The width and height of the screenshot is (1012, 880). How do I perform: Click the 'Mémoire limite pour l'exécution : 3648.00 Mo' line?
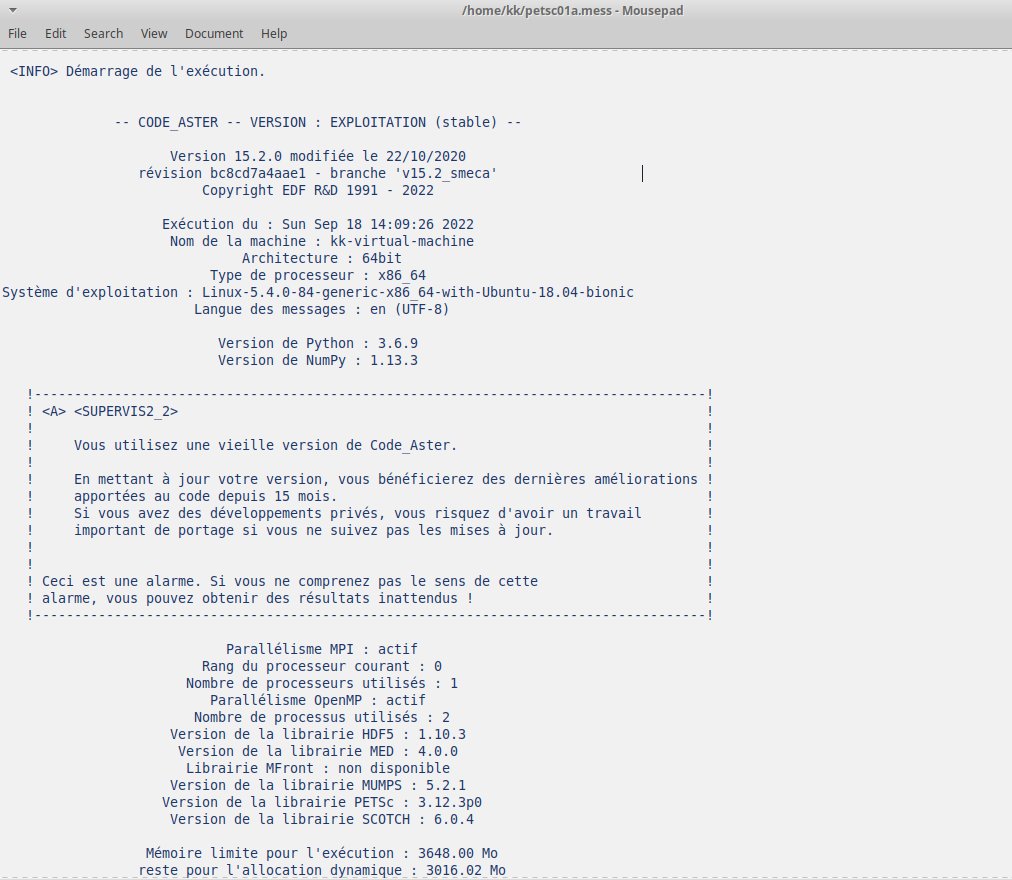322,853
